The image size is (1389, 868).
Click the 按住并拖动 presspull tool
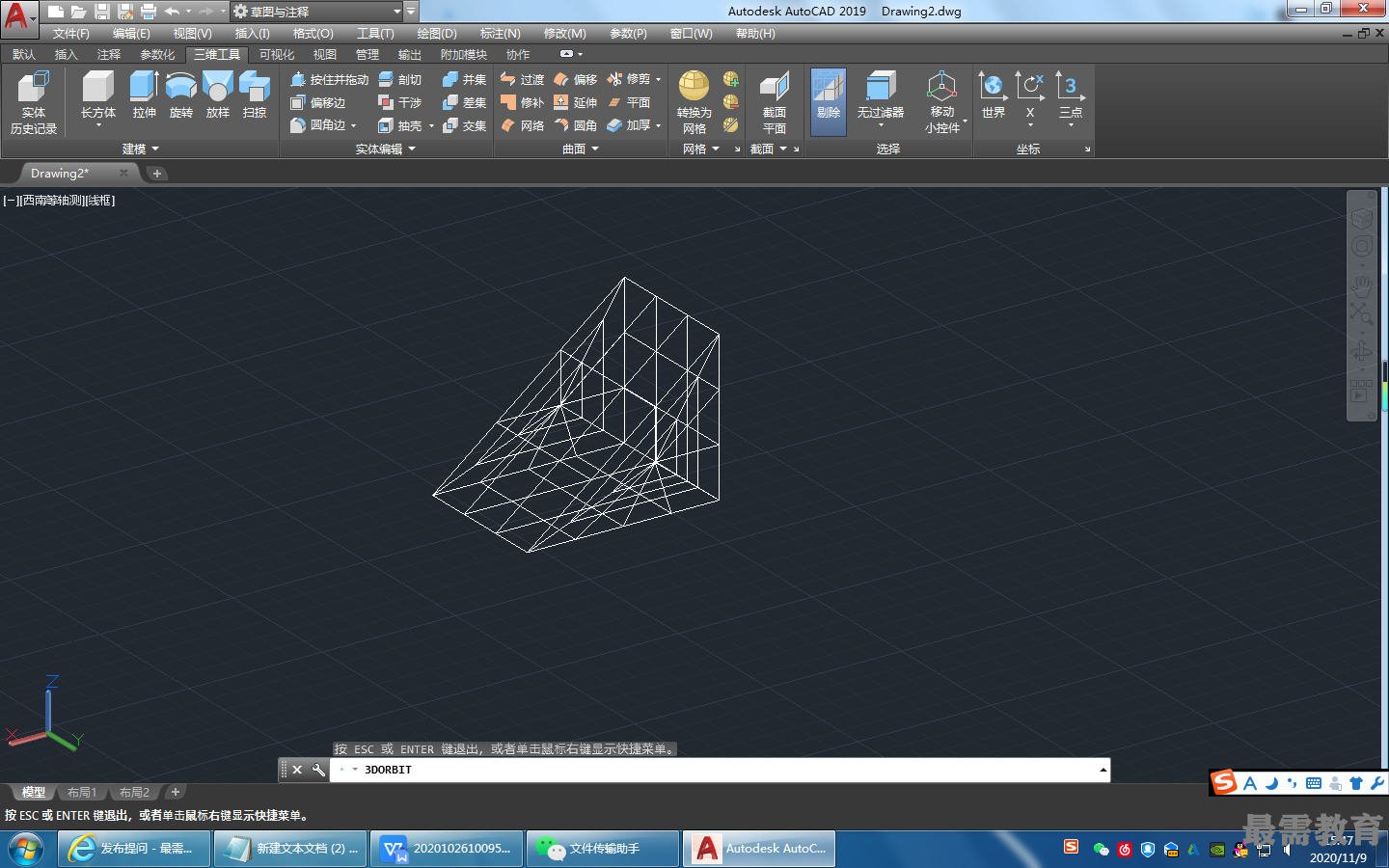click(x=330, y=79)
